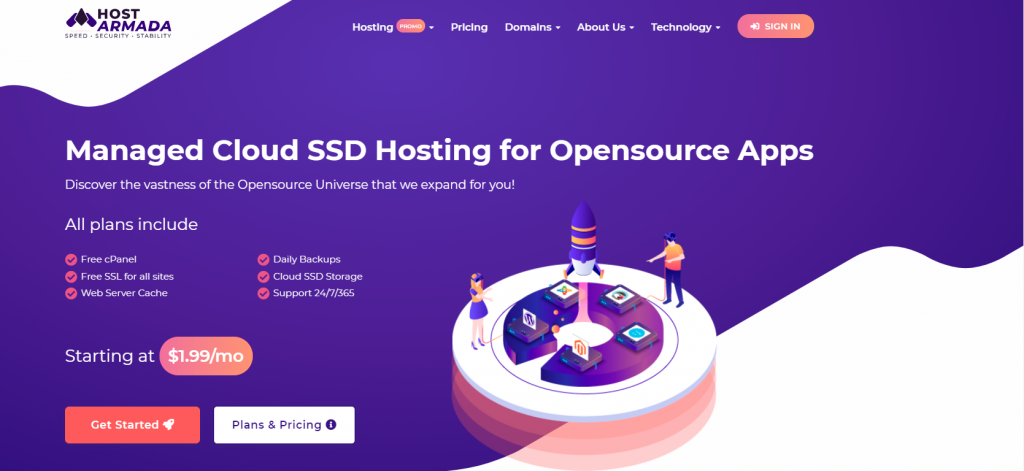Screen dimensions: 1024x471
Task: Click the checkmark beside Daily Backups
Action: click(263, 259)
